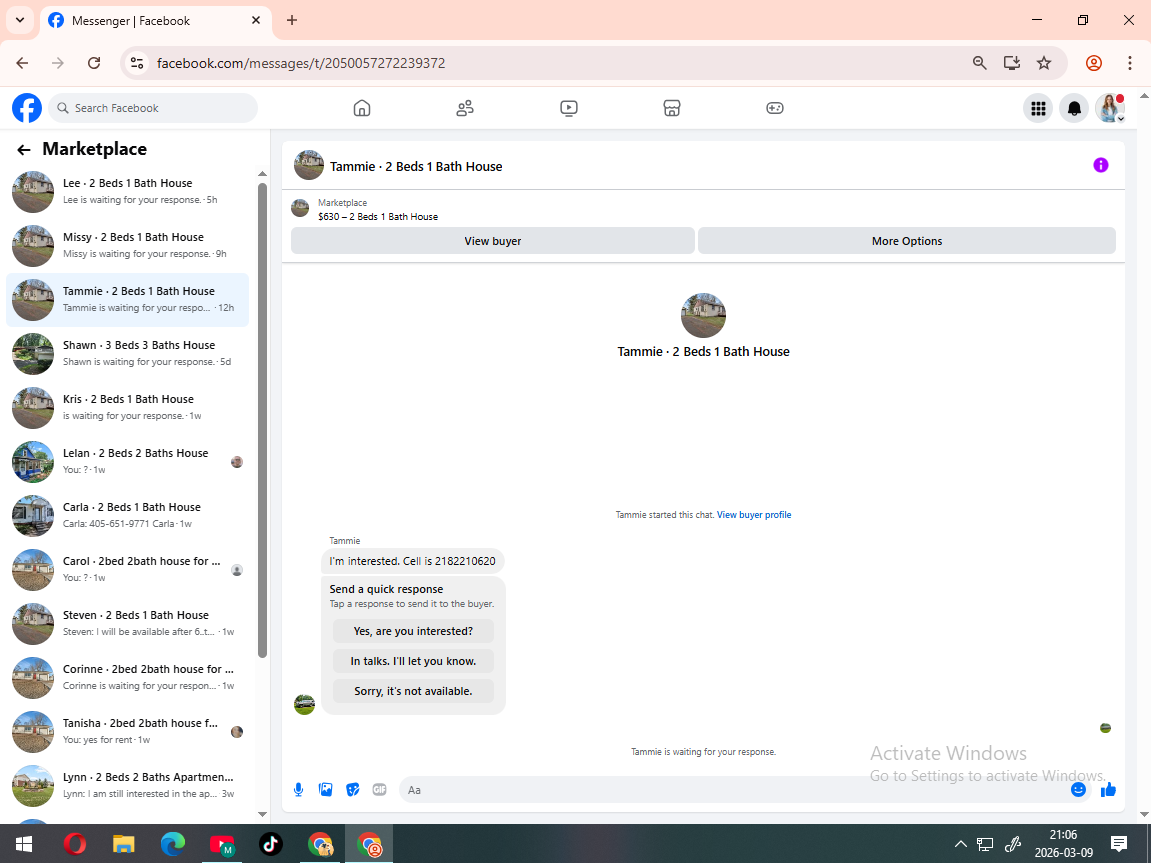Reload the page
Screen dimensions: 1151x863
pyautogui.click(x=94, y=63)
